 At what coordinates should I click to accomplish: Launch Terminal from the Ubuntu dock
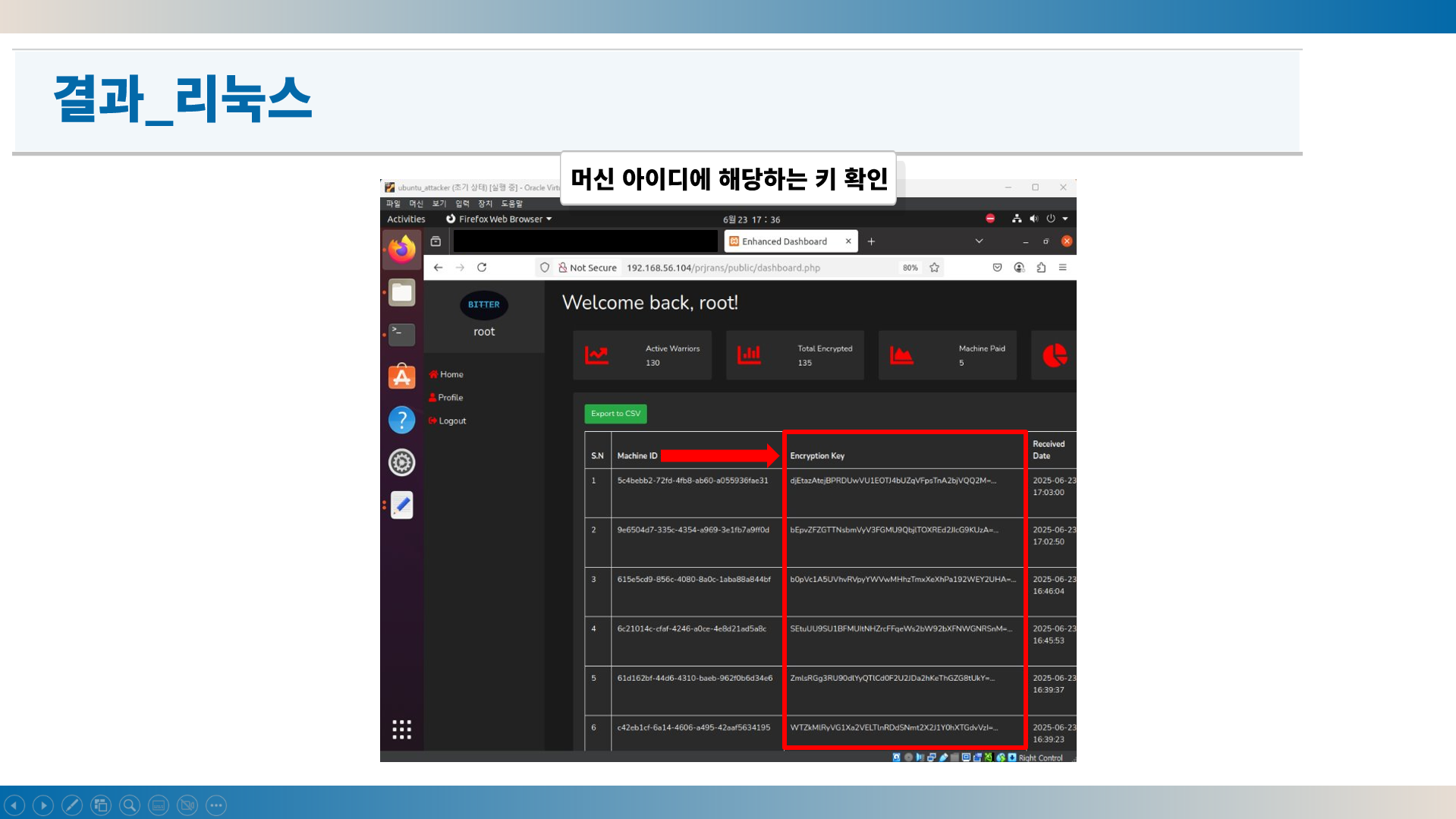point(401,334)
